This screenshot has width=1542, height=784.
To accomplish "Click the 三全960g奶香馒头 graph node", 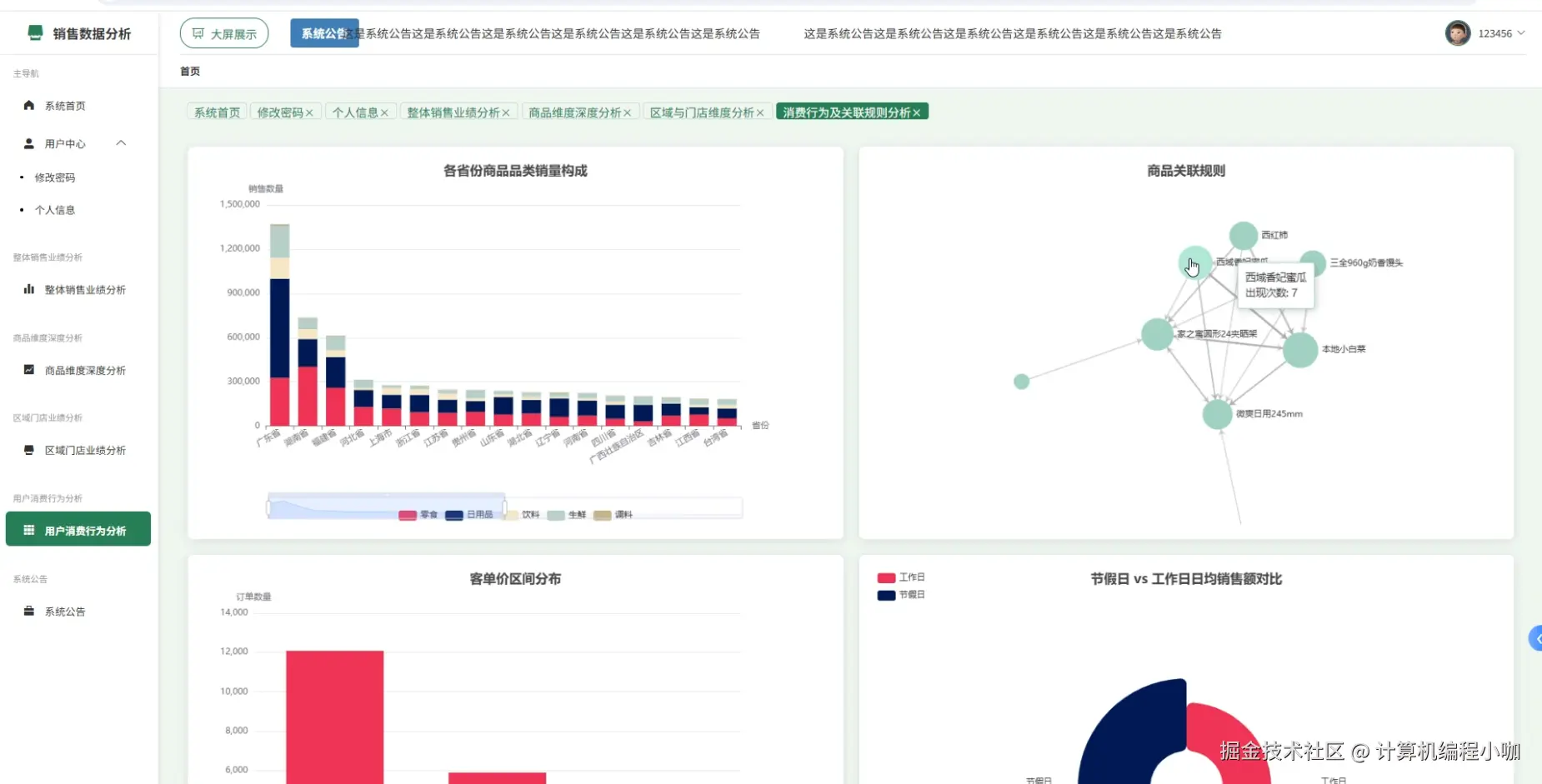I will (1313, 262).
